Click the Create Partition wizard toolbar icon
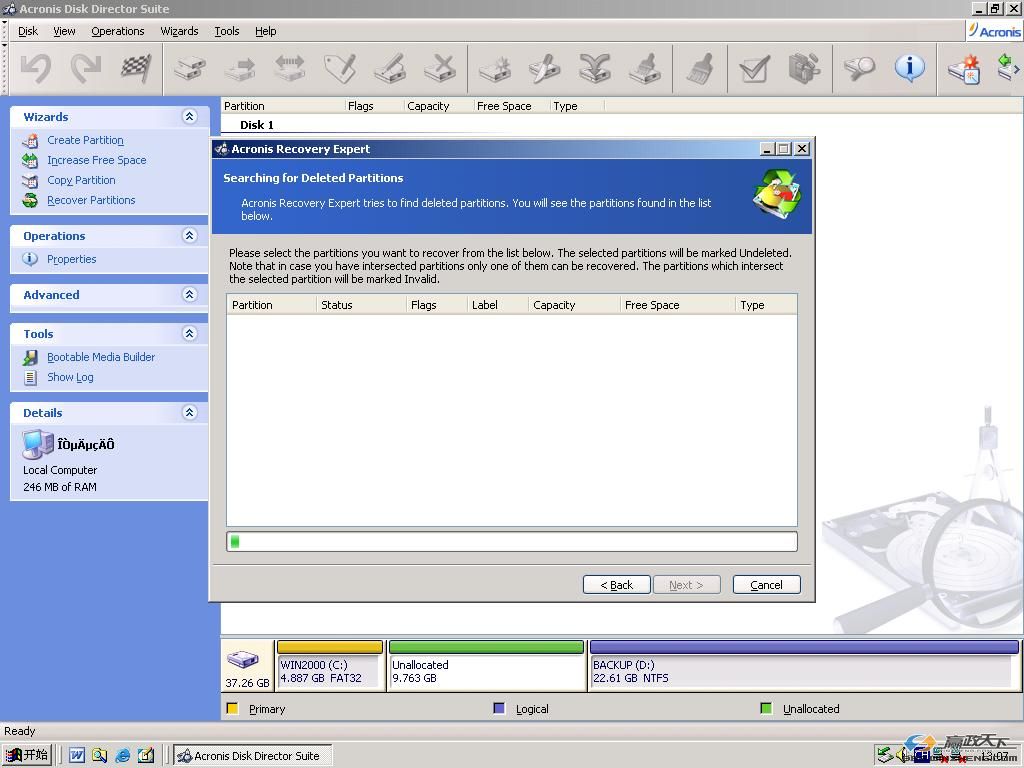This screenshot has height=768, width=1024. (965, 69)
